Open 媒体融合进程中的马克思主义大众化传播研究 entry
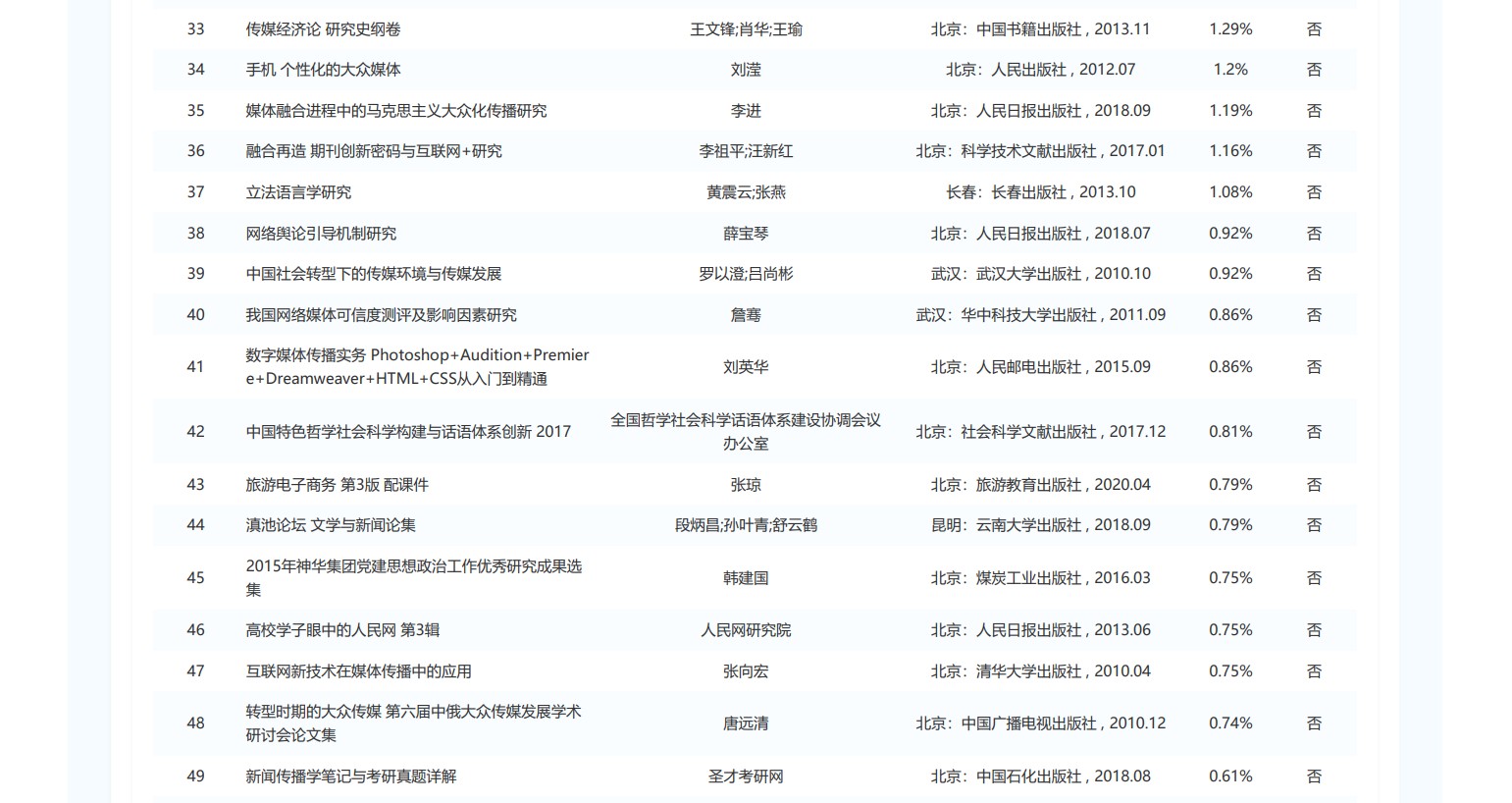This screenshot has height=803, width=1512. 395,111
